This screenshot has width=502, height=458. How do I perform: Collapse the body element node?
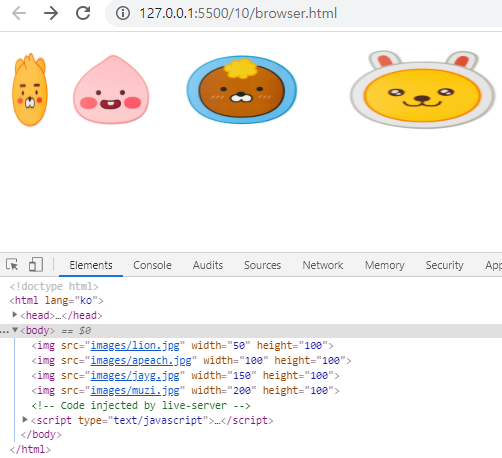[x=15, y=330]
